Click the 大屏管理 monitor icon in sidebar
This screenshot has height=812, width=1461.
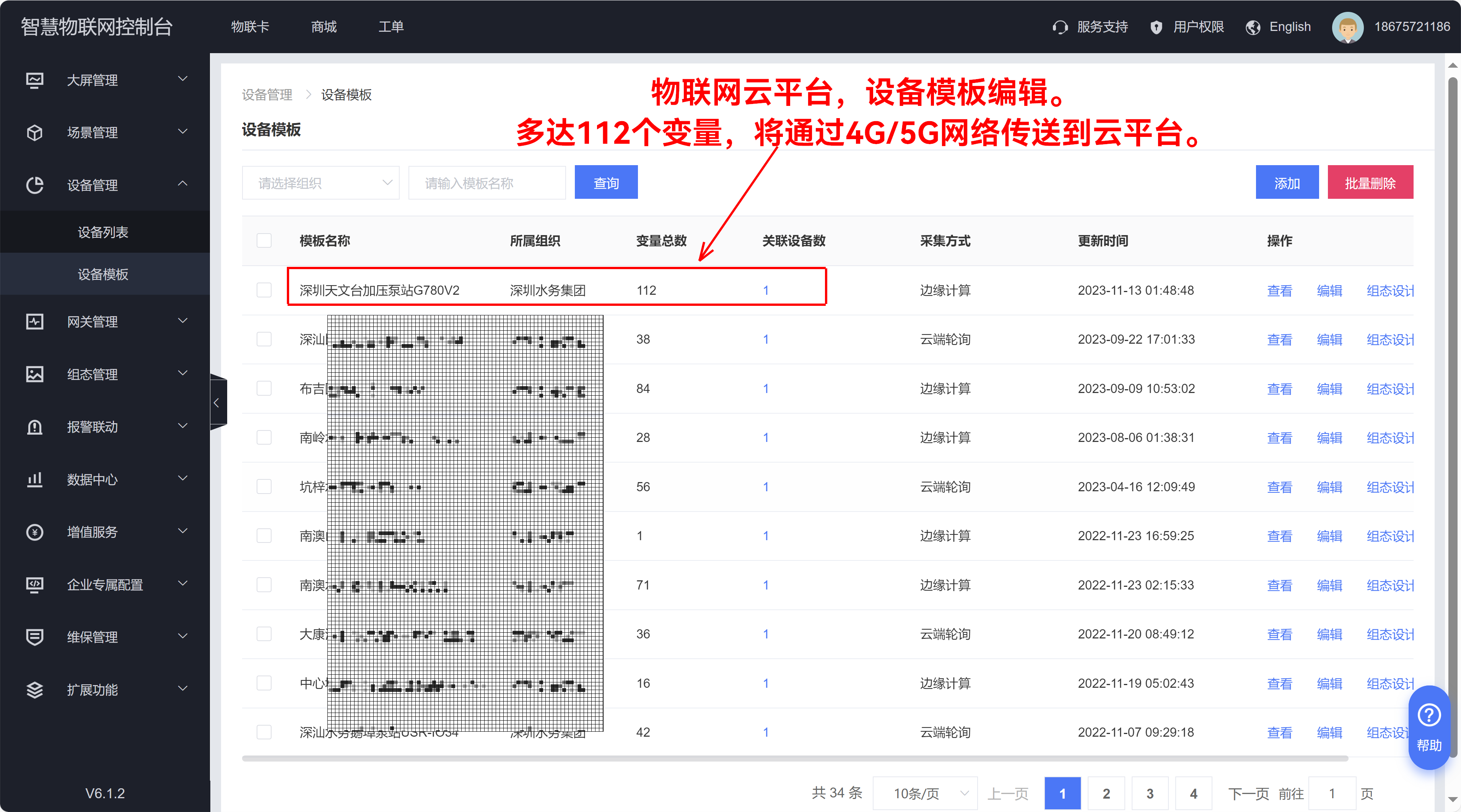click(34, 80)
